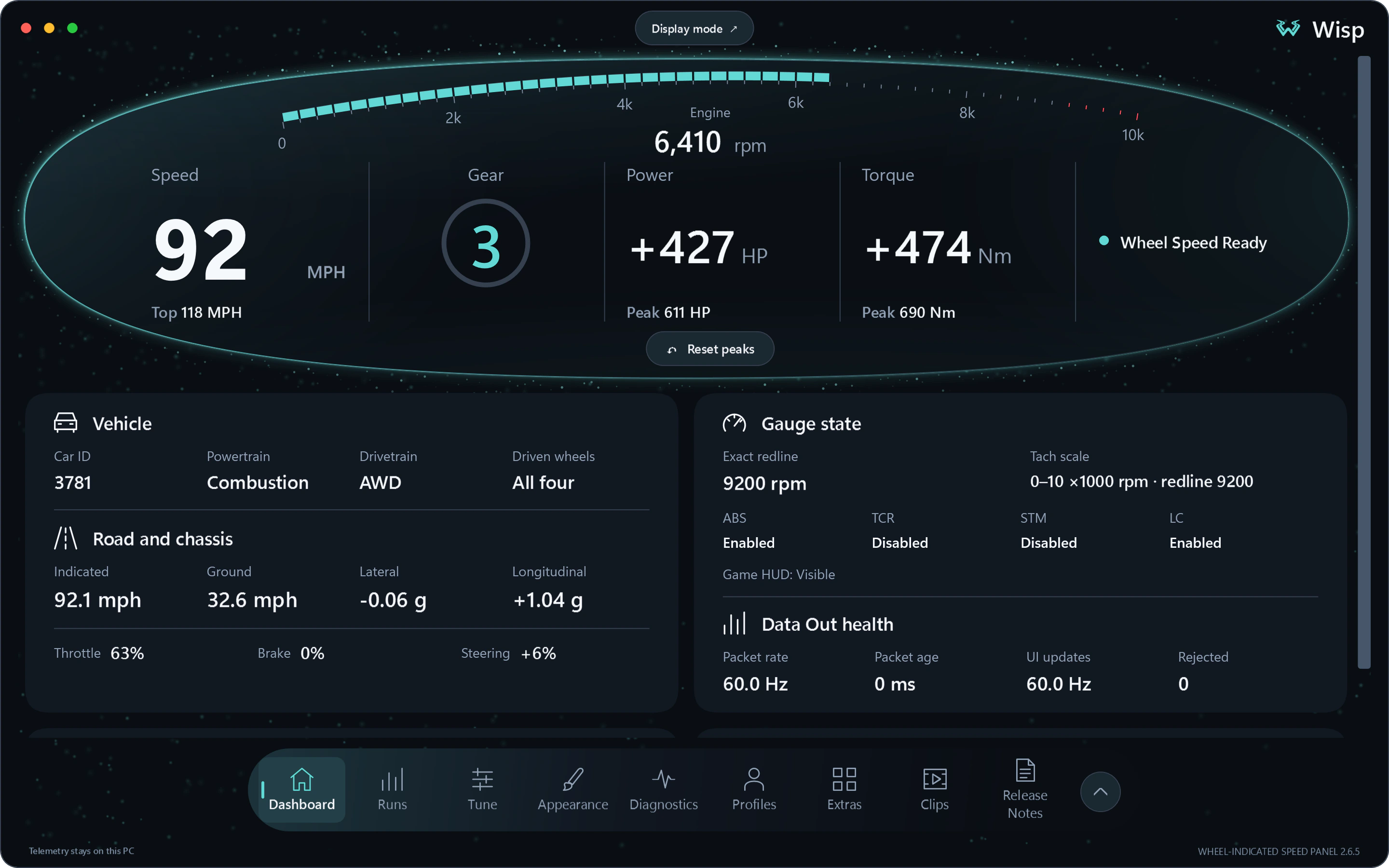Viewport: 1389px width, 868px height.
Task: Click the Packet rate '60.0 Hz' value
Action: point(755,684)
